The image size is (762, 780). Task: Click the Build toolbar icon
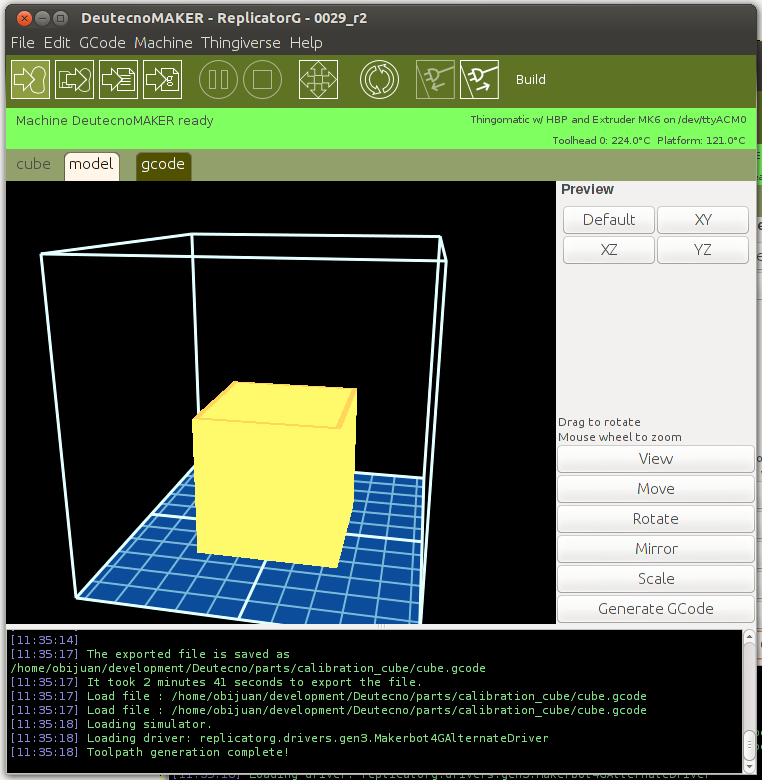[30, 80]
